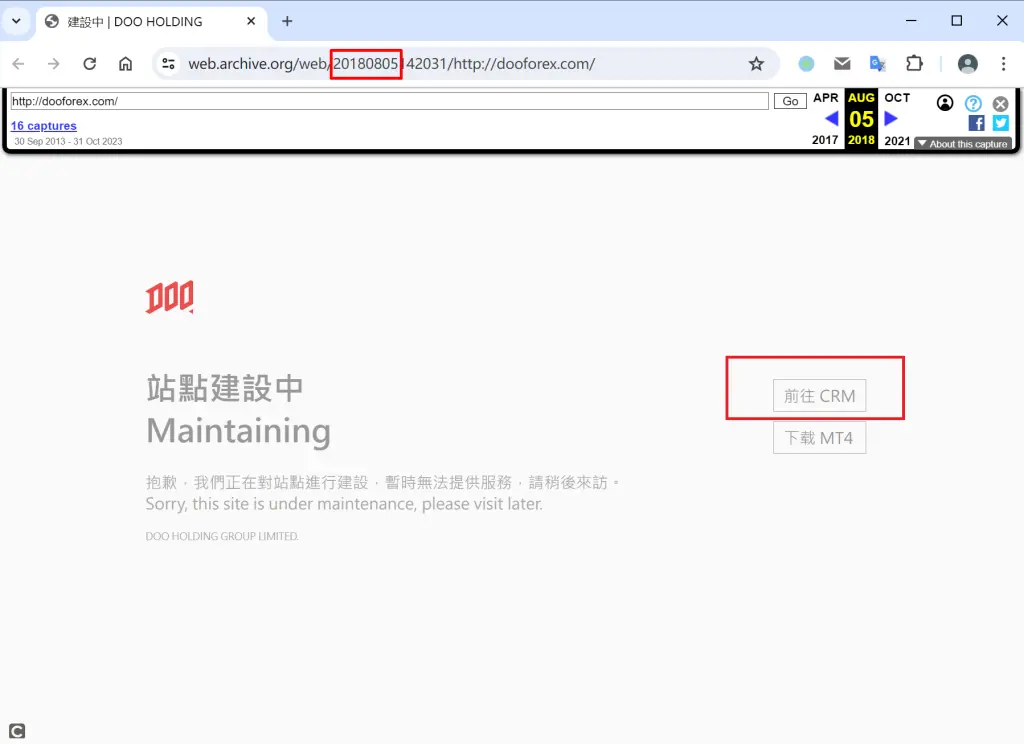Close the DOO HOLDING tab
The width and height of the screenshot is (1024, 744).
251,22
